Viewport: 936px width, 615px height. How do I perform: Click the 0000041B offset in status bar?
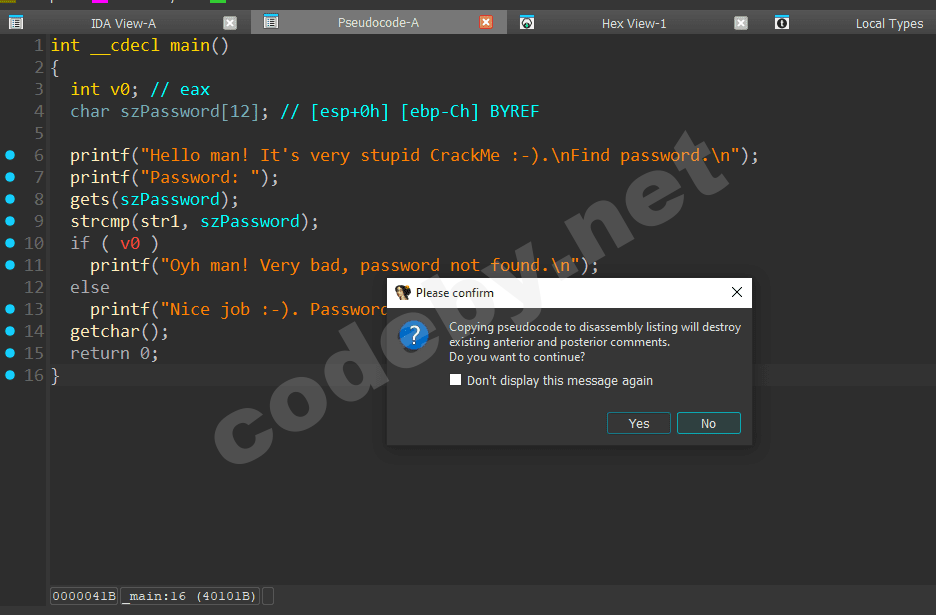tap(84, 596)
